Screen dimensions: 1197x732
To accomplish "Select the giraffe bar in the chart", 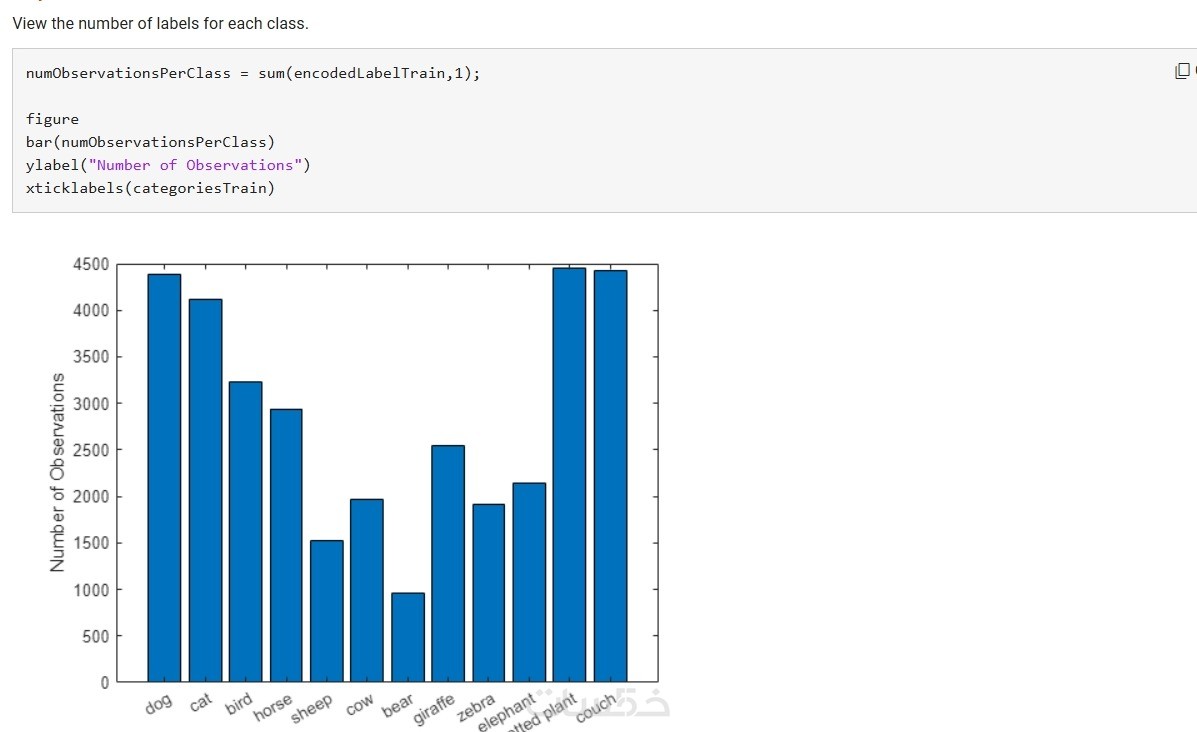I will [448, 563].
